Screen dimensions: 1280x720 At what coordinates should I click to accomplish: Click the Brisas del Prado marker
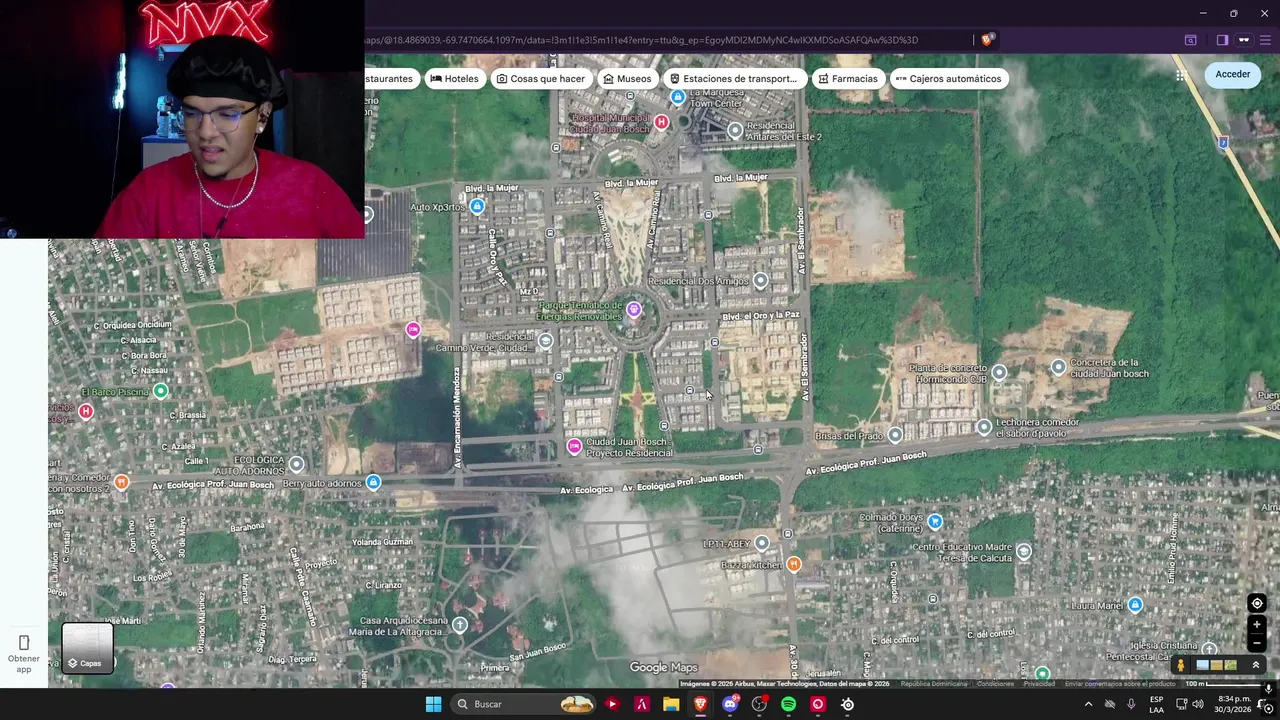[x=895, y=435]
